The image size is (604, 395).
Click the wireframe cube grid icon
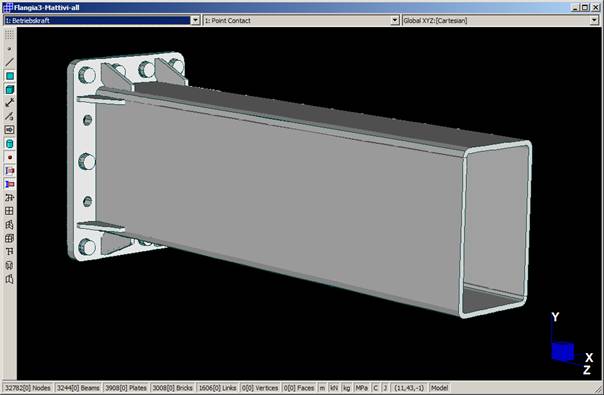tap(9, 238)
